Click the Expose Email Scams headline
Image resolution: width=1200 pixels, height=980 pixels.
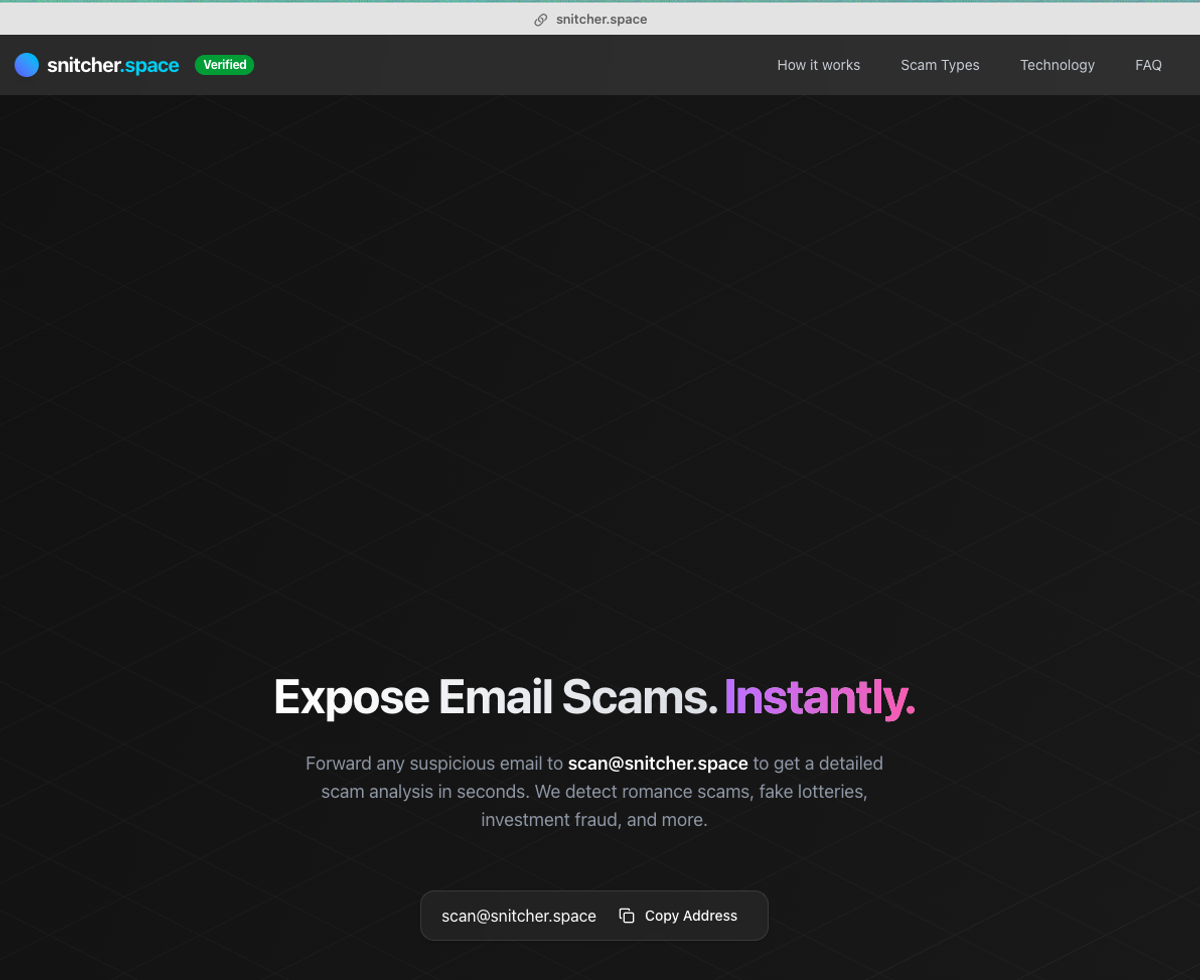pyautogui.click(x=496, y=697)
